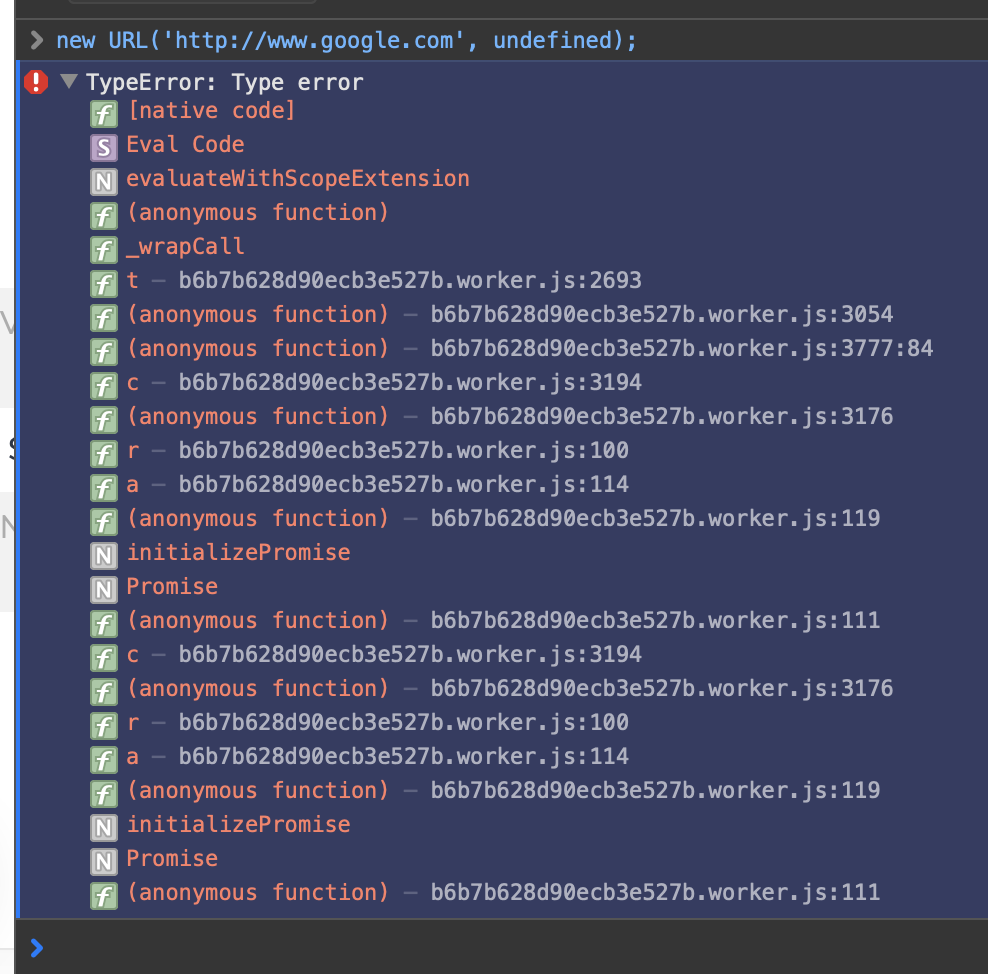Open the first worker.js:3194 source link
The image size is (988, 974).
410,383
